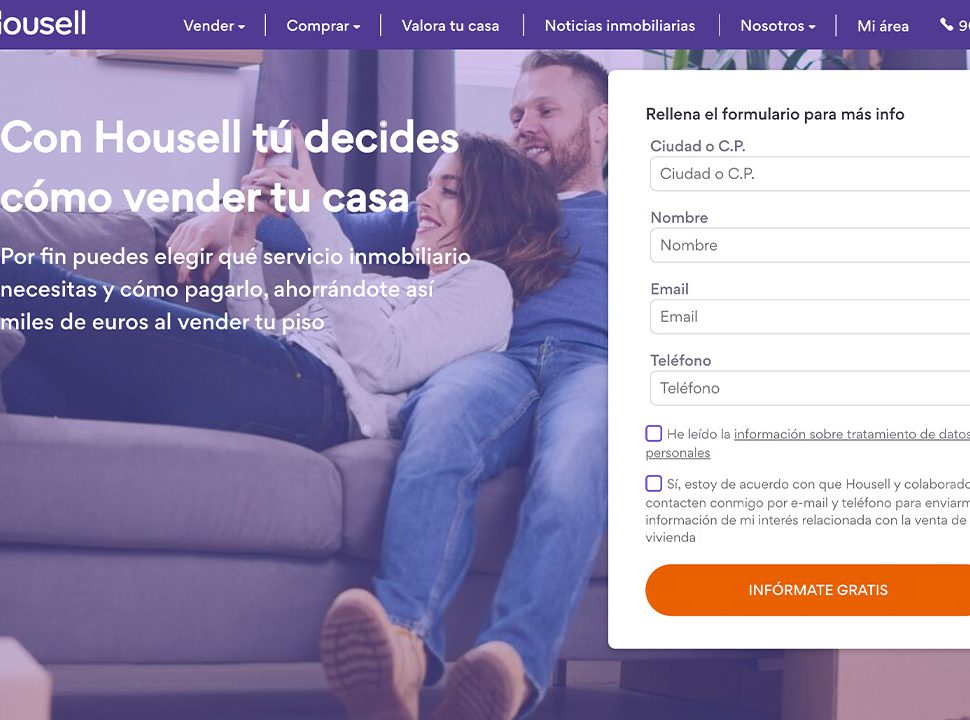
Task: Open información sobre tratamiento de datos link
Action: pyautogui.click(x=852, y=434)
